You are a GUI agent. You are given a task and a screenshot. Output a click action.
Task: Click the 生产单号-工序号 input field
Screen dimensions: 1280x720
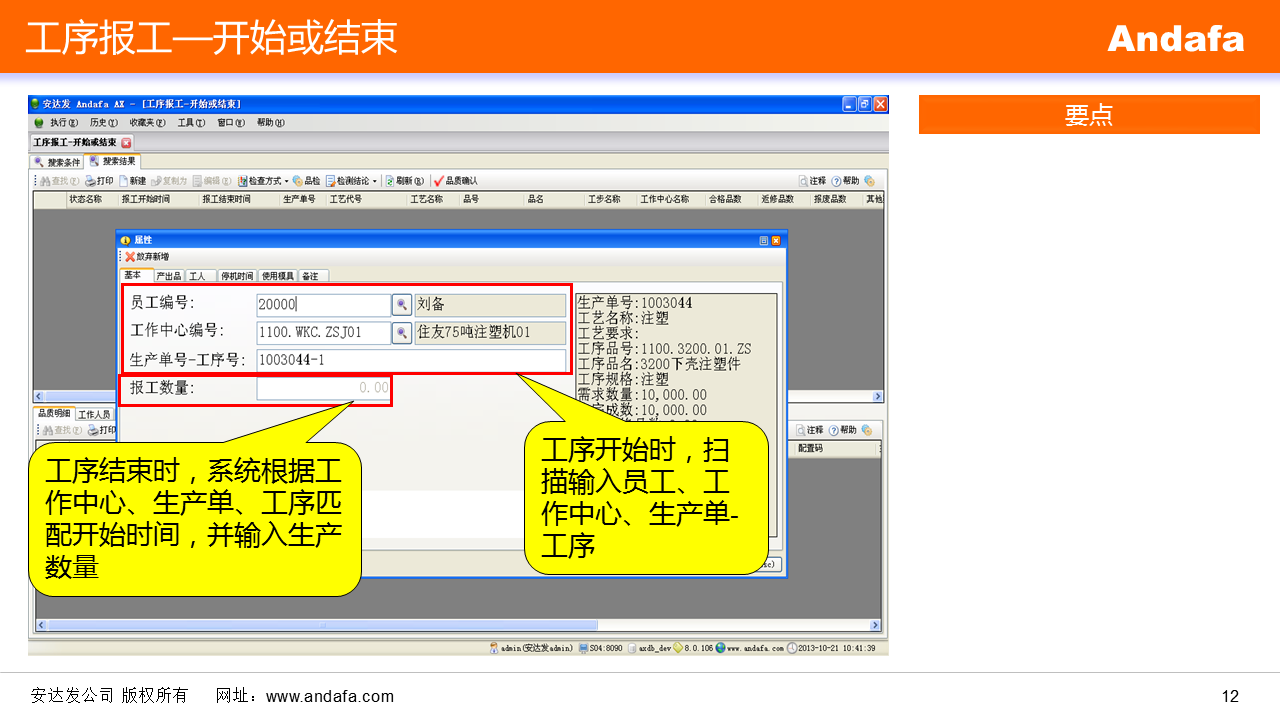point(410,360)
